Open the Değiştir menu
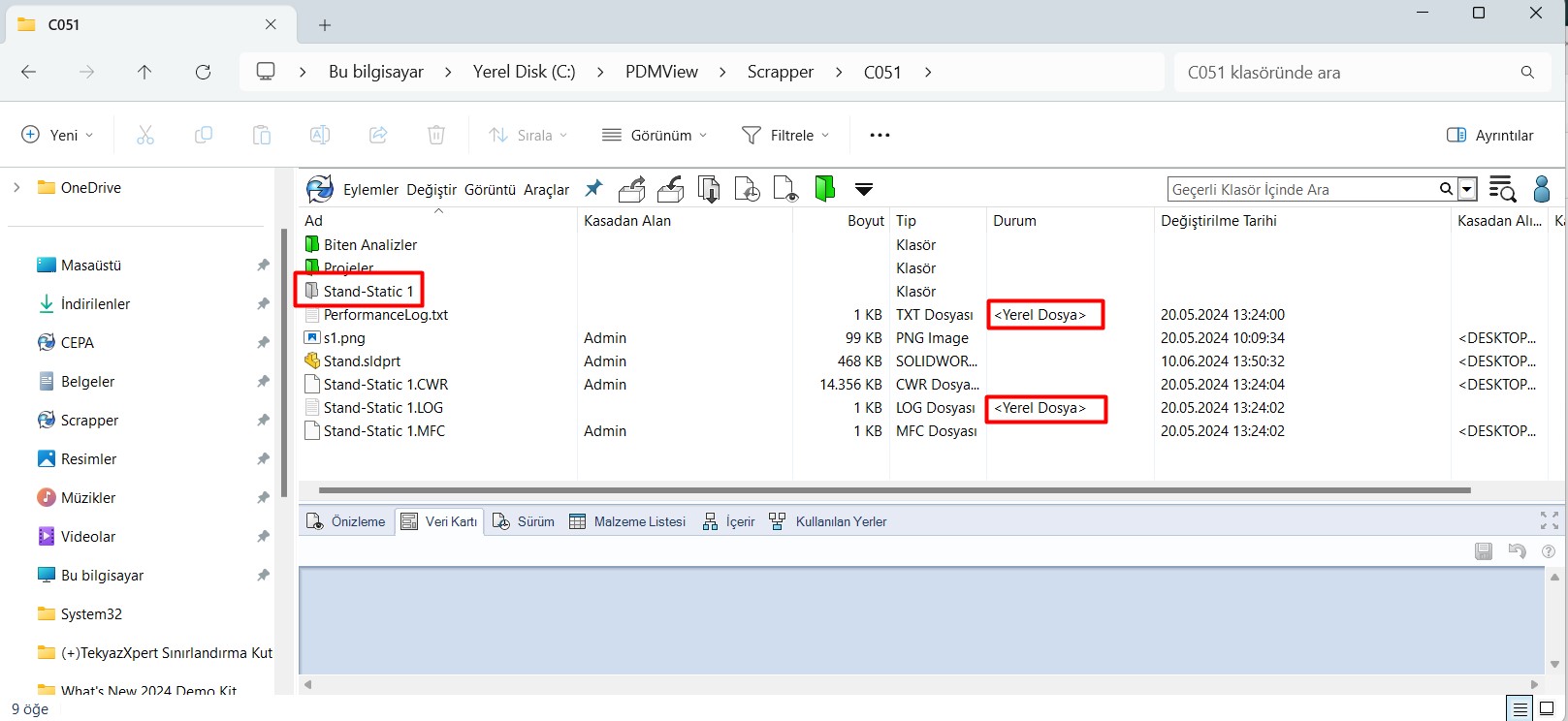Image resolution: width=1568 pixels, height=721 pixels. pyautogui.click(x=432, y=190)
